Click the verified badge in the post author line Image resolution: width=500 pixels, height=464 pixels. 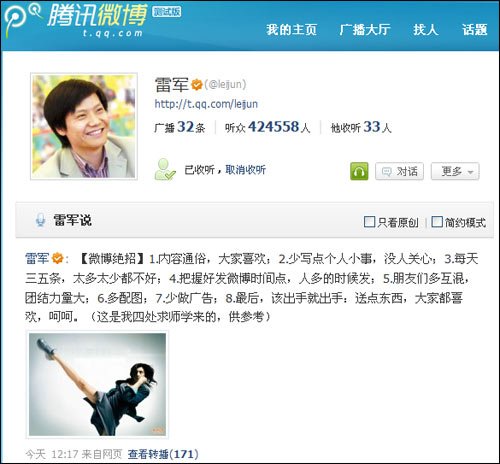58,258
